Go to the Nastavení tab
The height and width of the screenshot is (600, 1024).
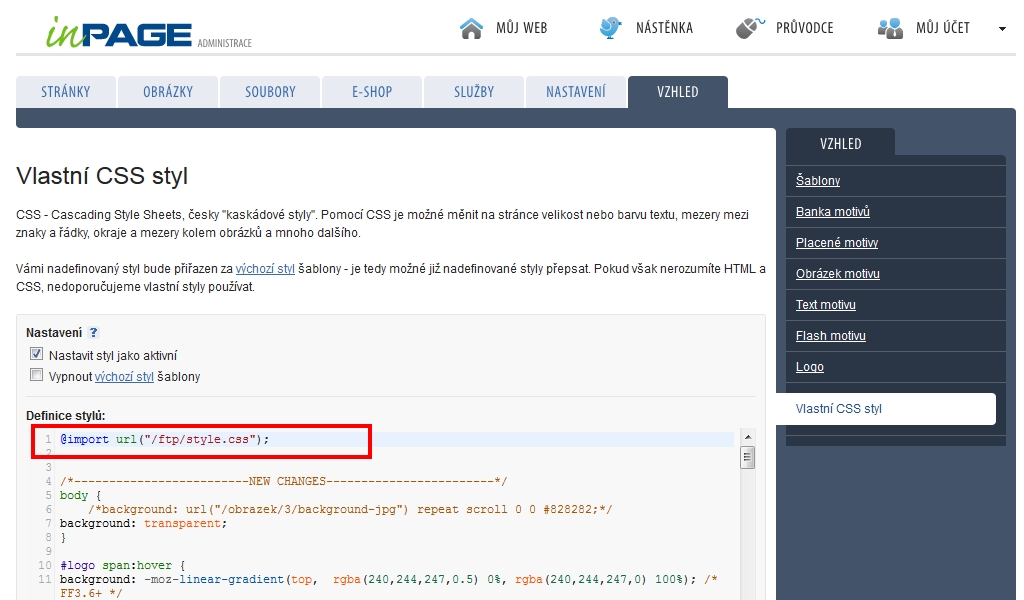click(575, 92)
